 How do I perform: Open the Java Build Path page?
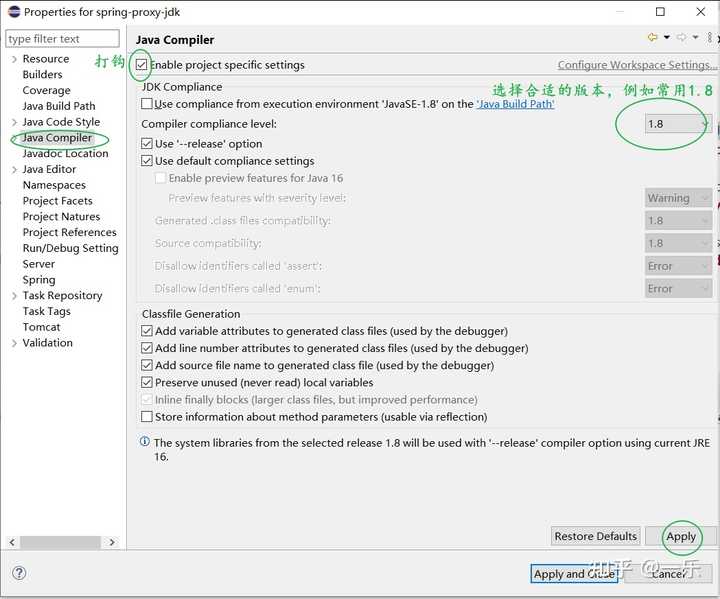tap(59, 106)
